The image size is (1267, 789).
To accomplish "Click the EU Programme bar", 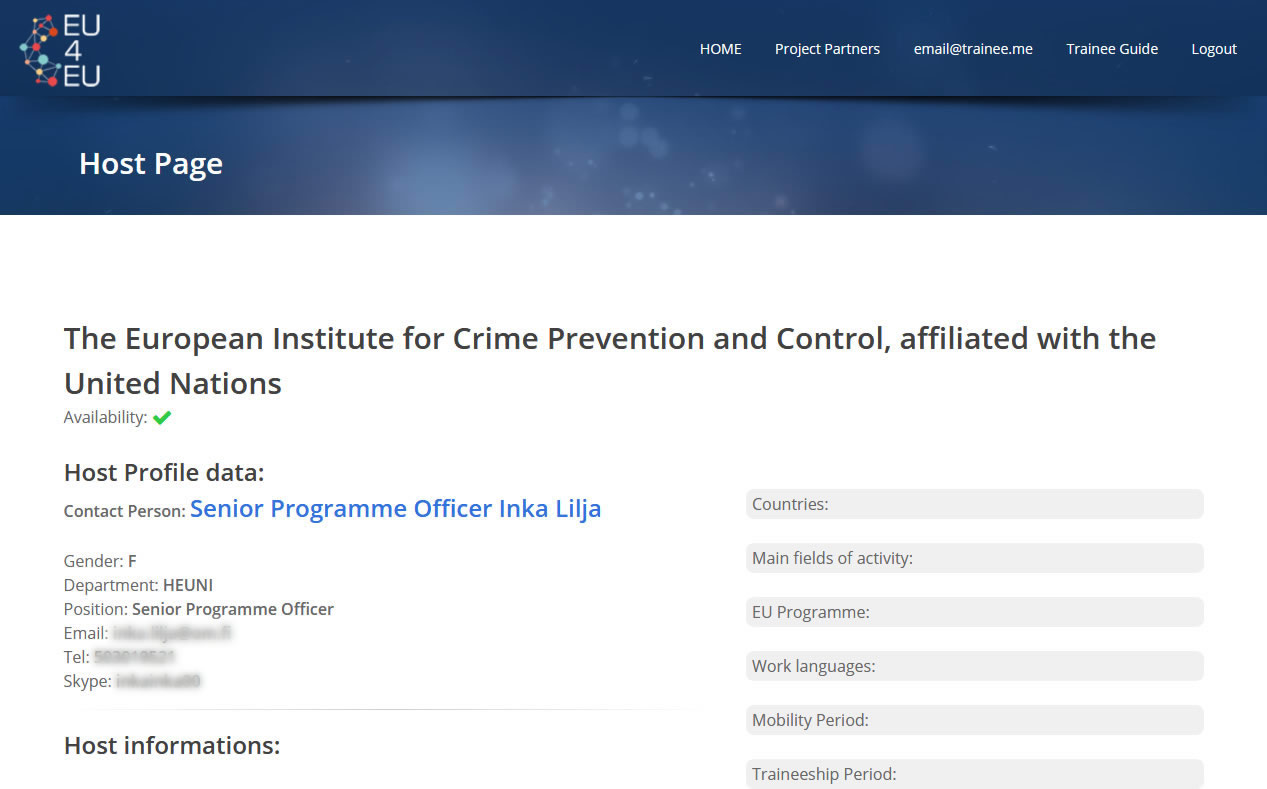I will pos(975,612).
